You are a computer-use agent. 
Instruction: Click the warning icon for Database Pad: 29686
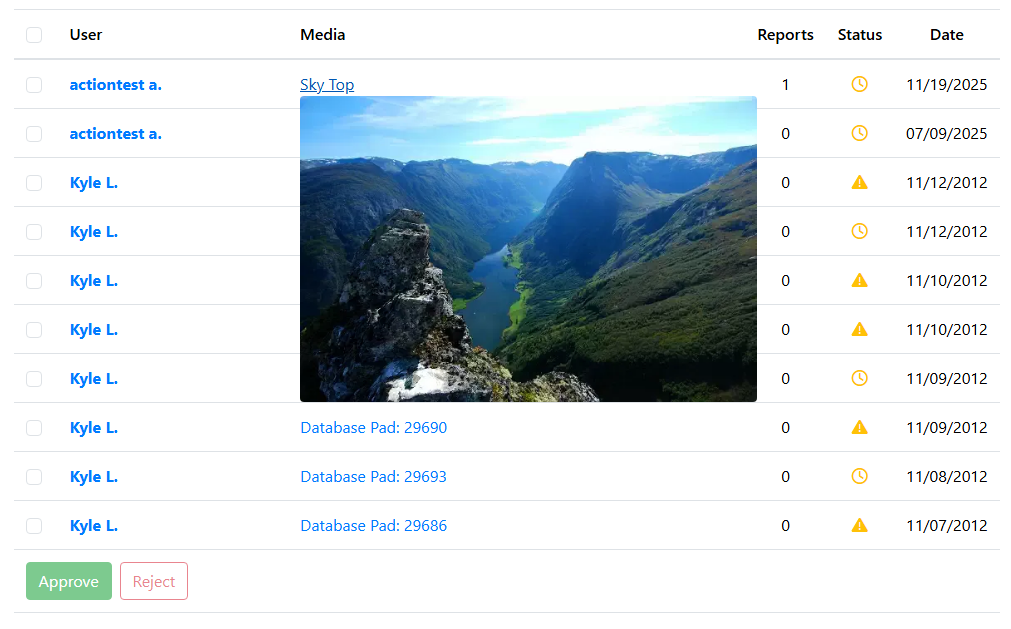(x=859, y=525)
